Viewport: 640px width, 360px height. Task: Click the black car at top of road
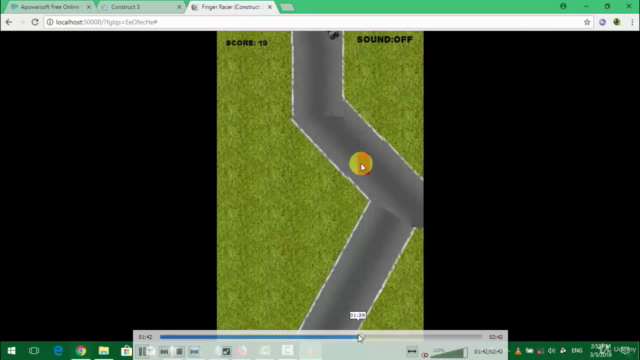click(x=334, y=35)
